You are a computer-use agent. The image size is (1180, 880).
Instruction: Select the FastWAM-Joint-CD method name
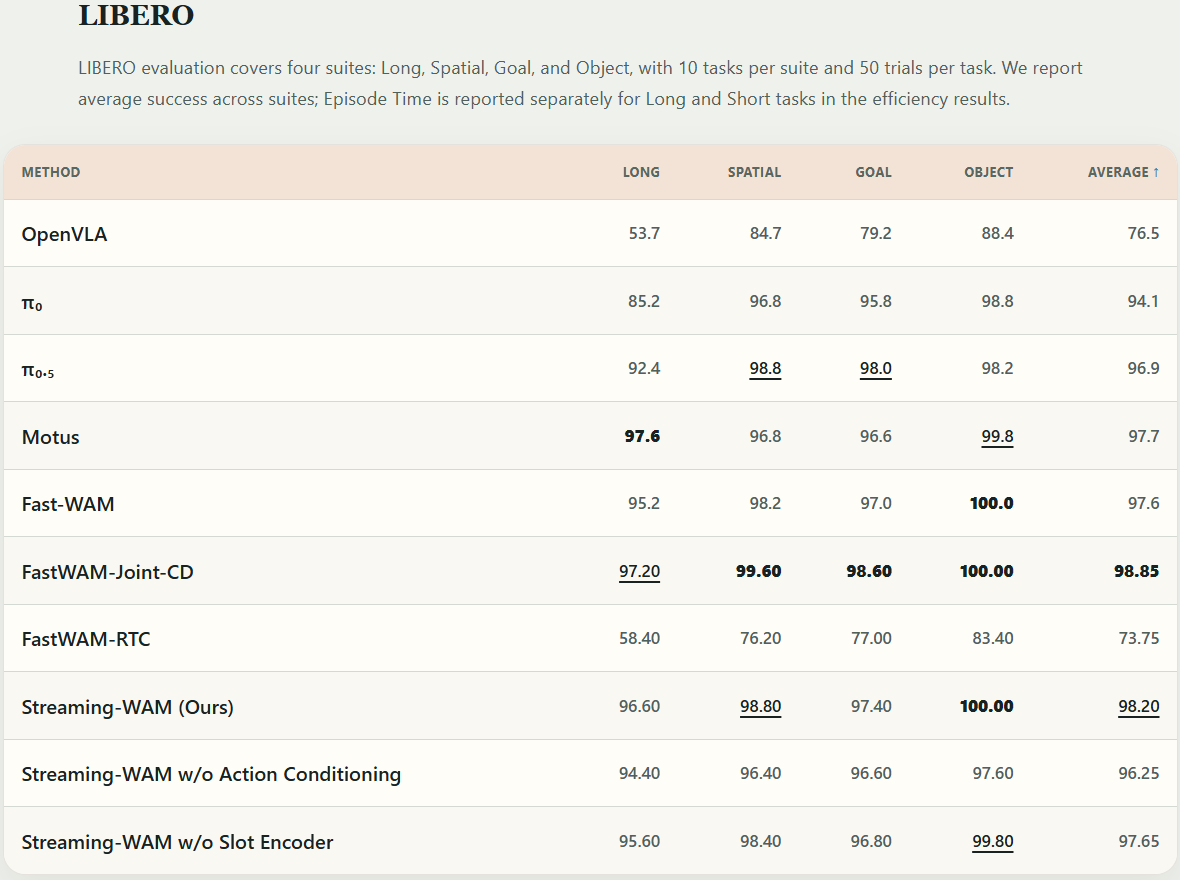click(x=108, y=572)
